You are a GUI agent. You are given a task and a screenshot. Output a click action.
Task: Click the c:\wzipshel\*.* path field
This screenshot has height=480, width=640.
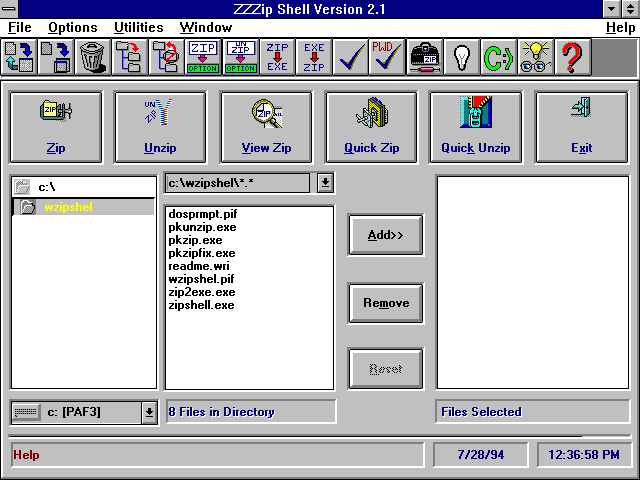(x=237, y=183)
